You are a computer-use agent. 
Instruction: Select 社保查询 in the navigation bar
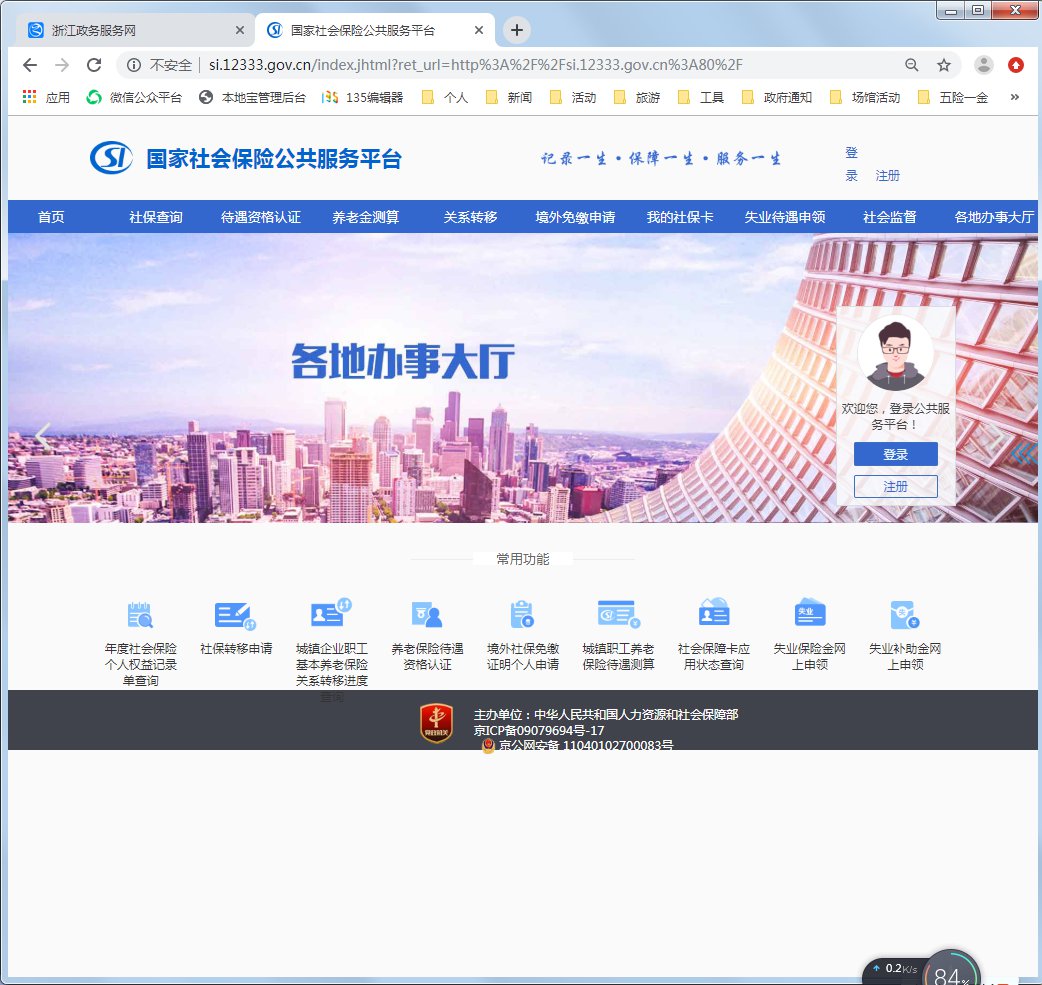click(156, 217)
